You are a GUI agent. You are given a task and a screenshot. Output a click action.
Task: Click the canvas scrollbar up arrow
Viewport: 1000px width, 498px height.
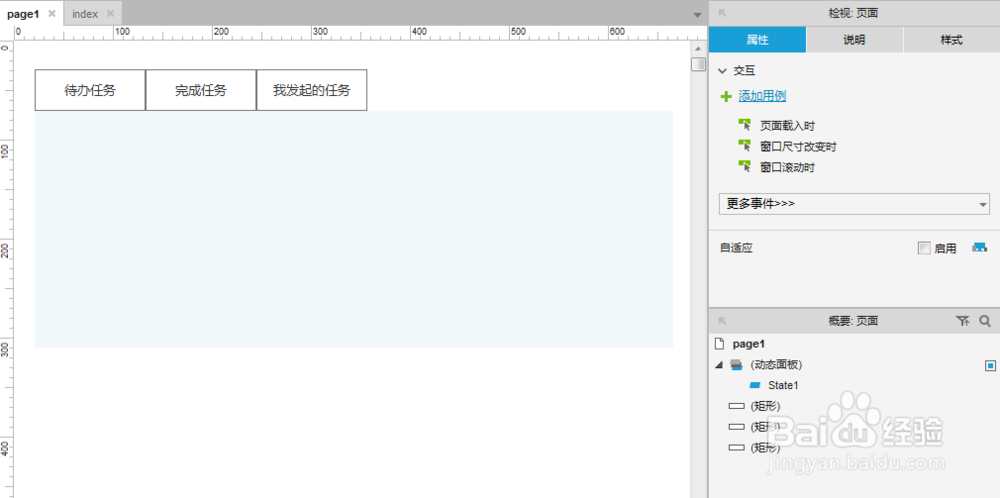[699, 48]
